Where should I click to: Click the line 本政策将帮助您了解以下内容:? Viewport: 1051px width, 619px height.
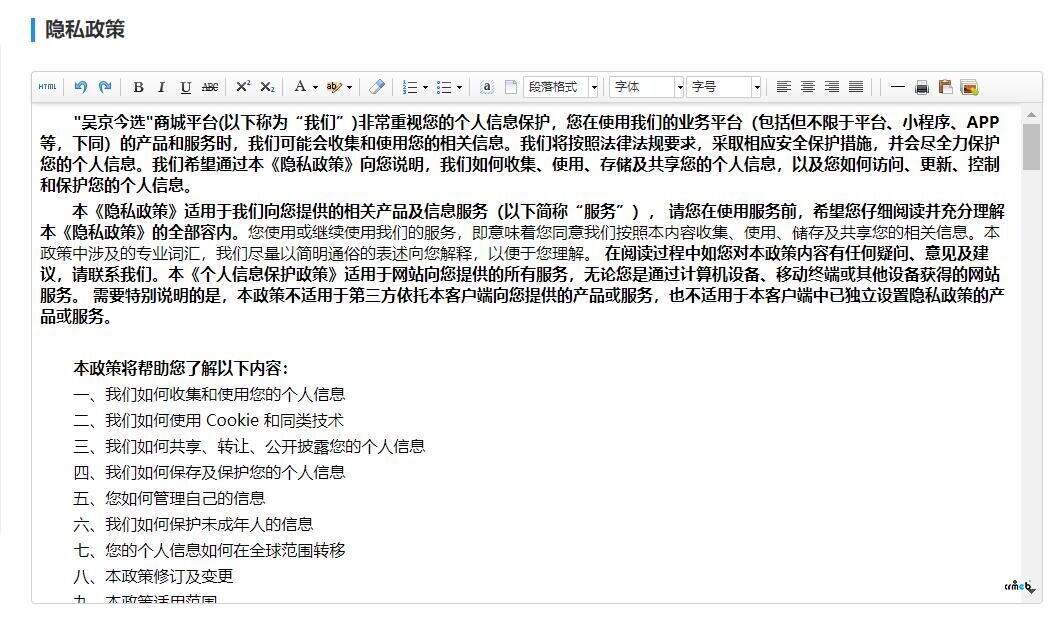(181, 368)
